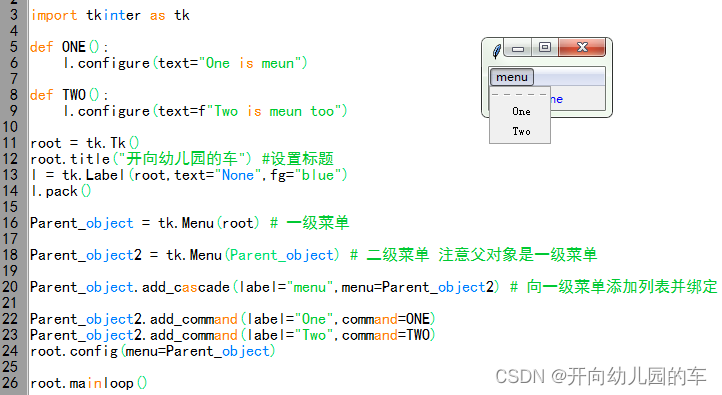Click 'def ONE():' code line
722x395 pixels.
[x=69, y=47]
